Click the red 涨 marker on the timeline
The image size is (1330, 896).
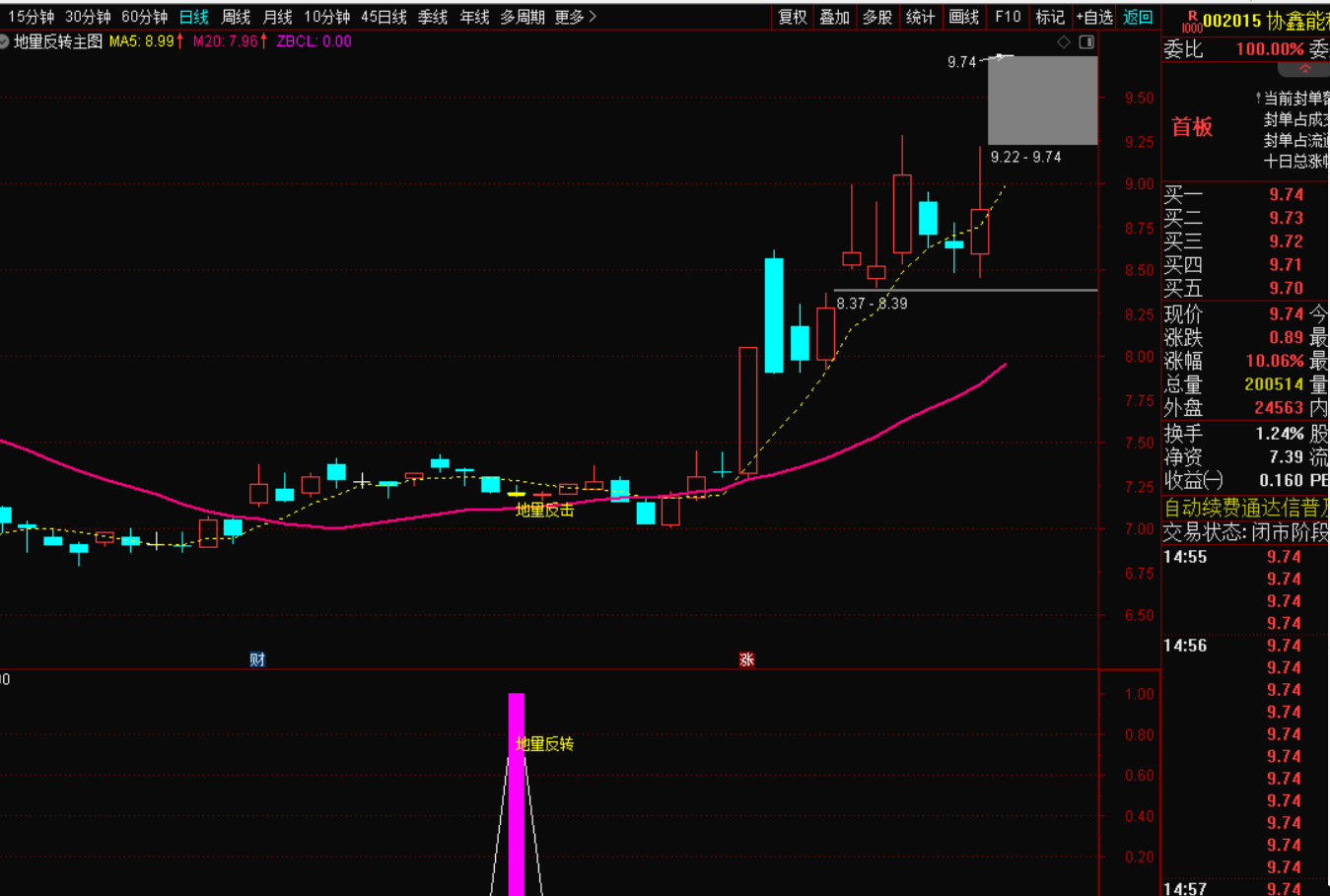[x=746, y=659]
